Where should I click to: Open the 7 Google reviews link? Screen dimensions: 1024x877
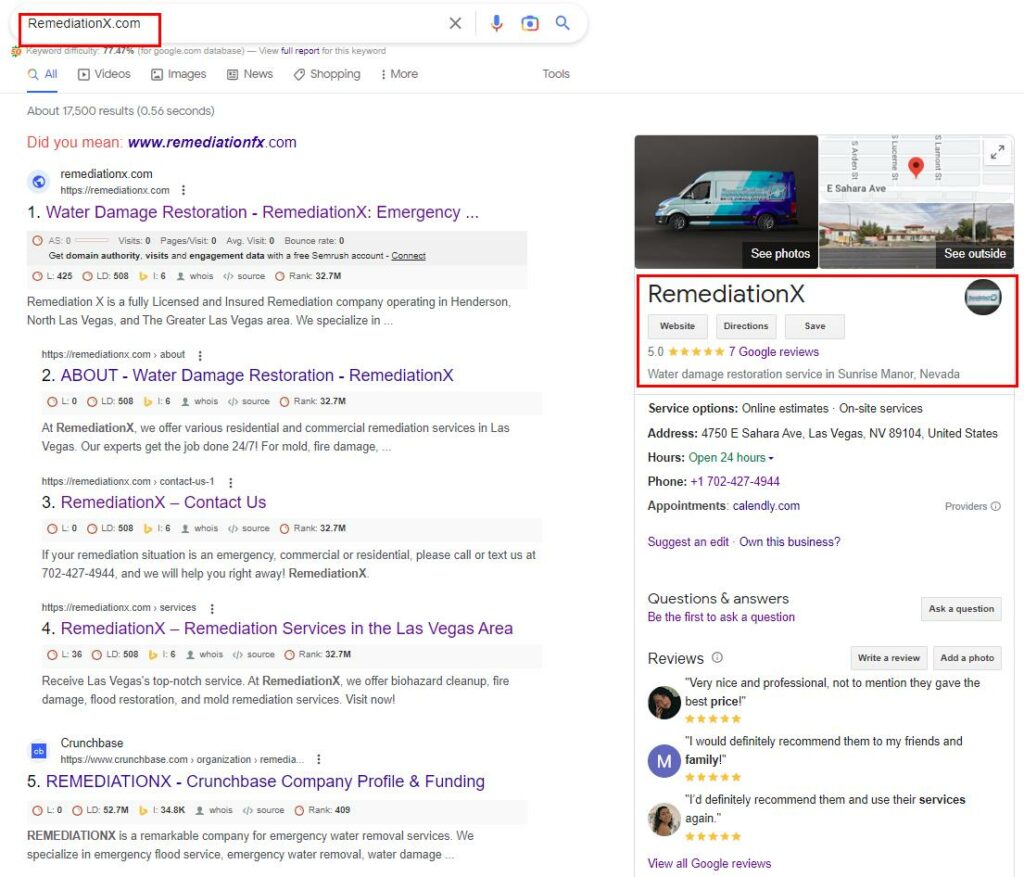tap(774, 352)
